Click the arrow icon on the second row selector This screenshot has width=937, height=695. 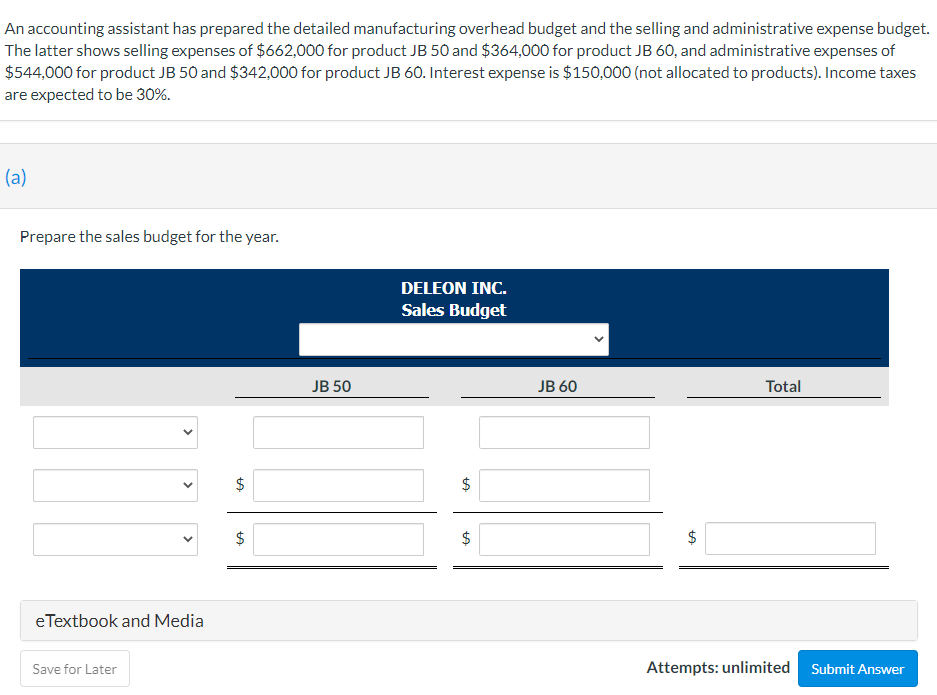coord(186,485)
